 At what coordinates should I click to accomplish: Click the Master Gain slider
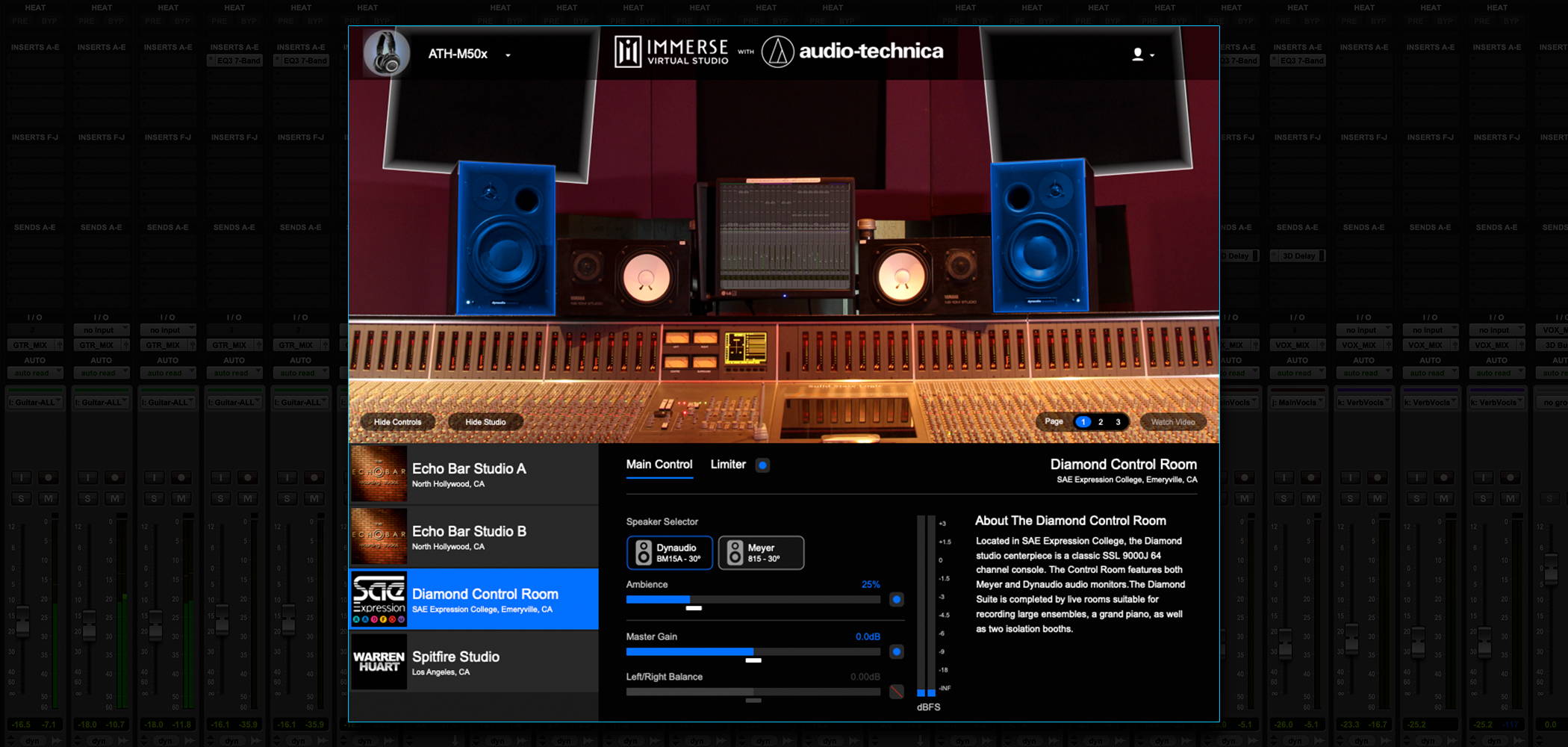coord(753,652)
